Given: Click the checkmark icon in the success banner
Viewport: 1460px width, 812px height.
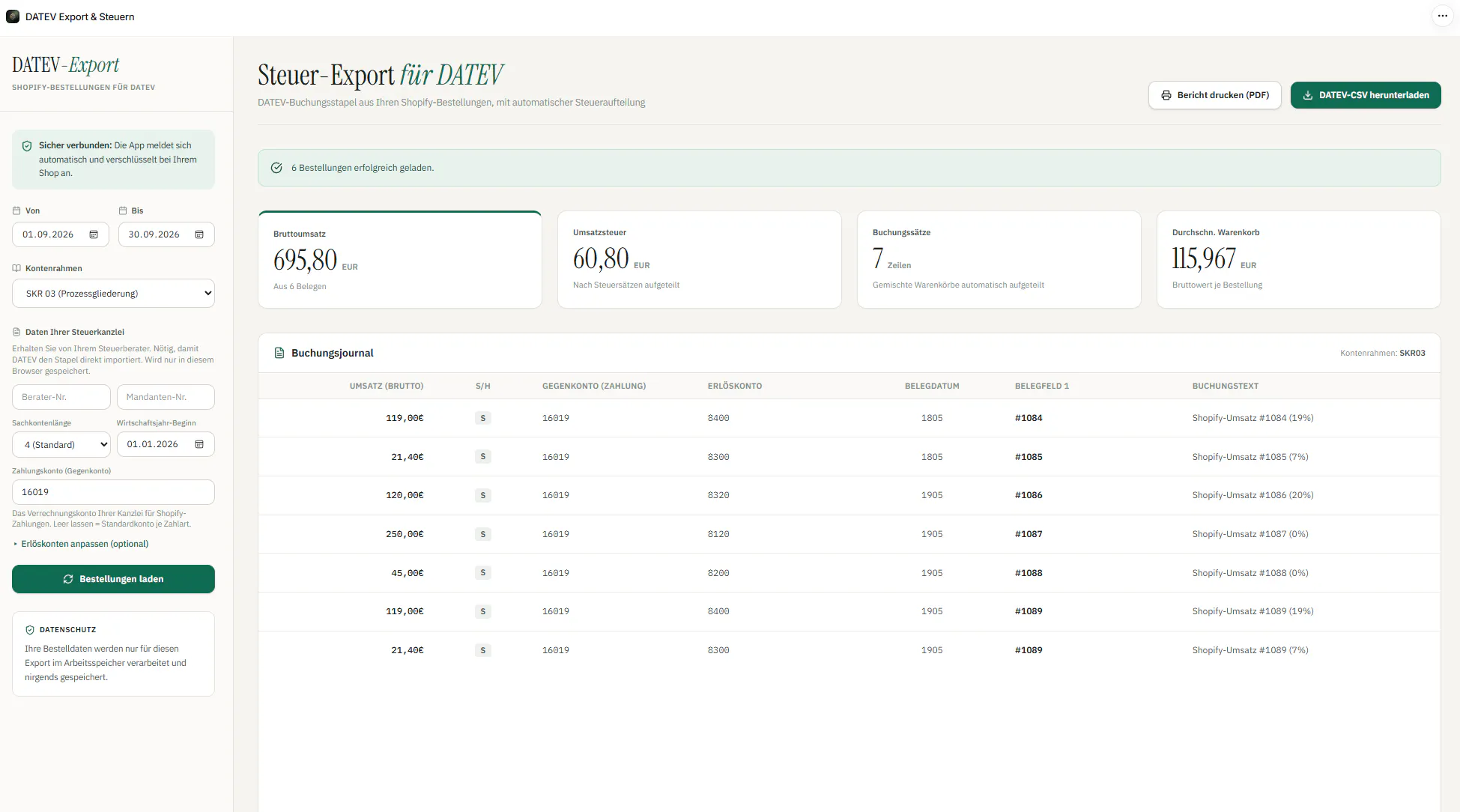Looking at the screenshot, I should [x=276, y=168].
